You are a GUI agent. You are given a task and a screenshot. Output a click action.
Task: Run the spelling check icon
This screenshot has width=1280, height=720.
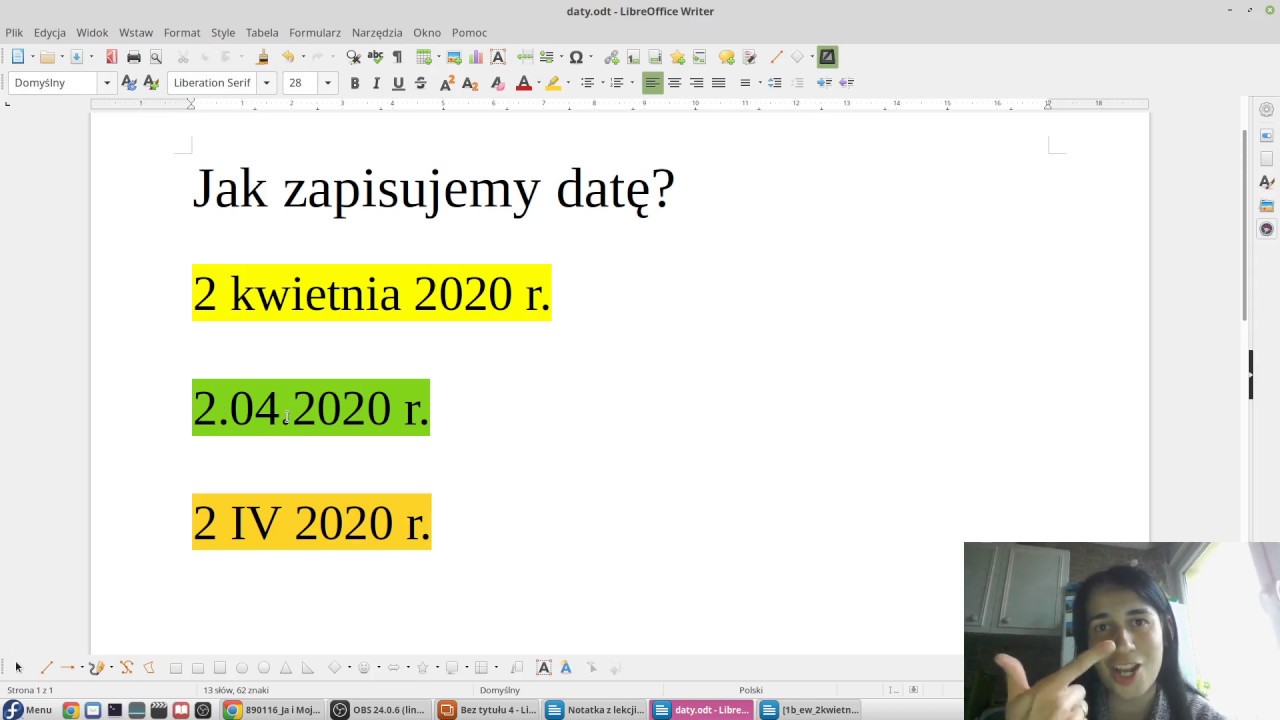click(x=375, y=57)
